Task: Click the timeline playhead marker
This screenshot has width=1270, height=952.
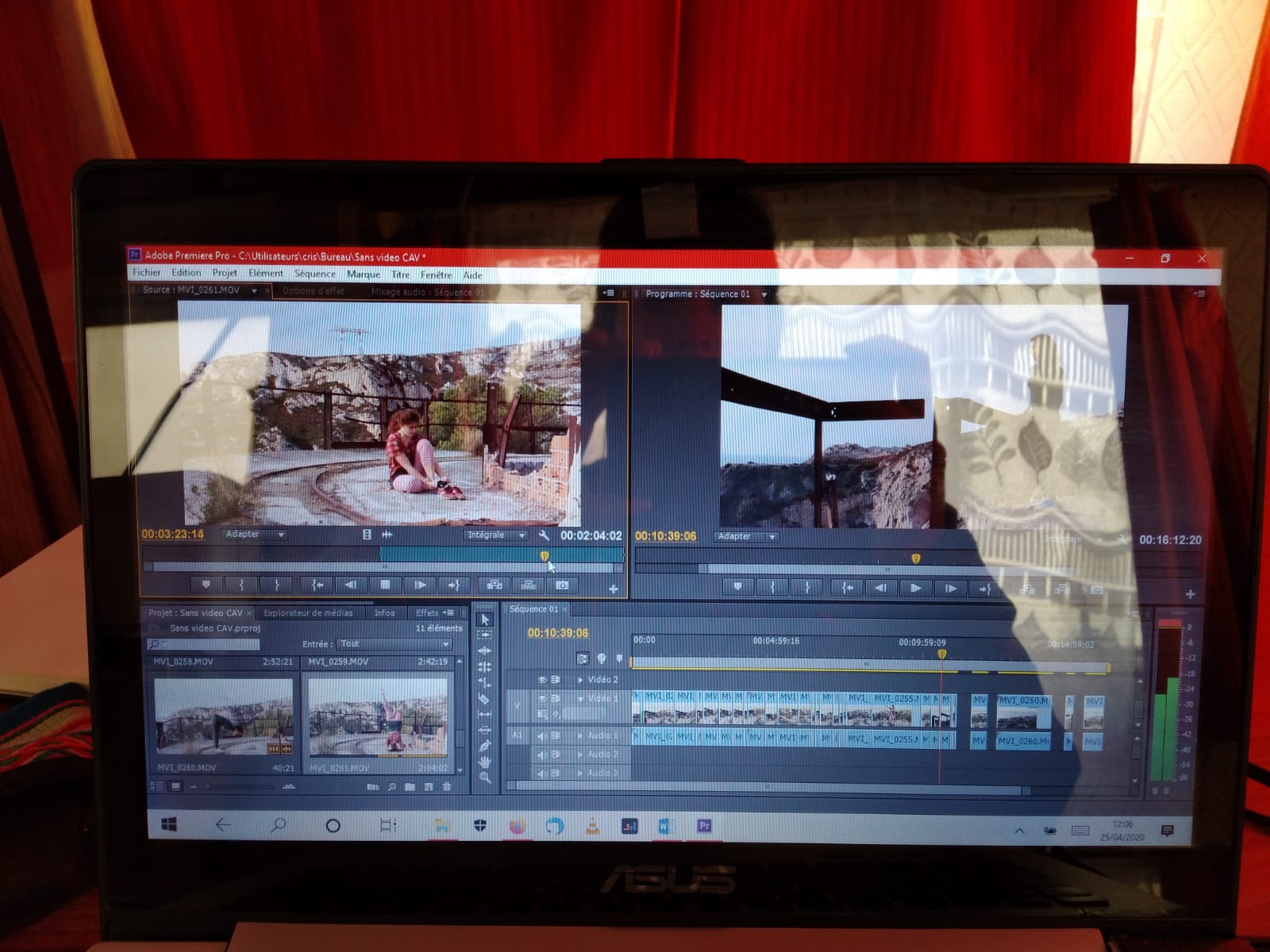Action: pos(942,654)
